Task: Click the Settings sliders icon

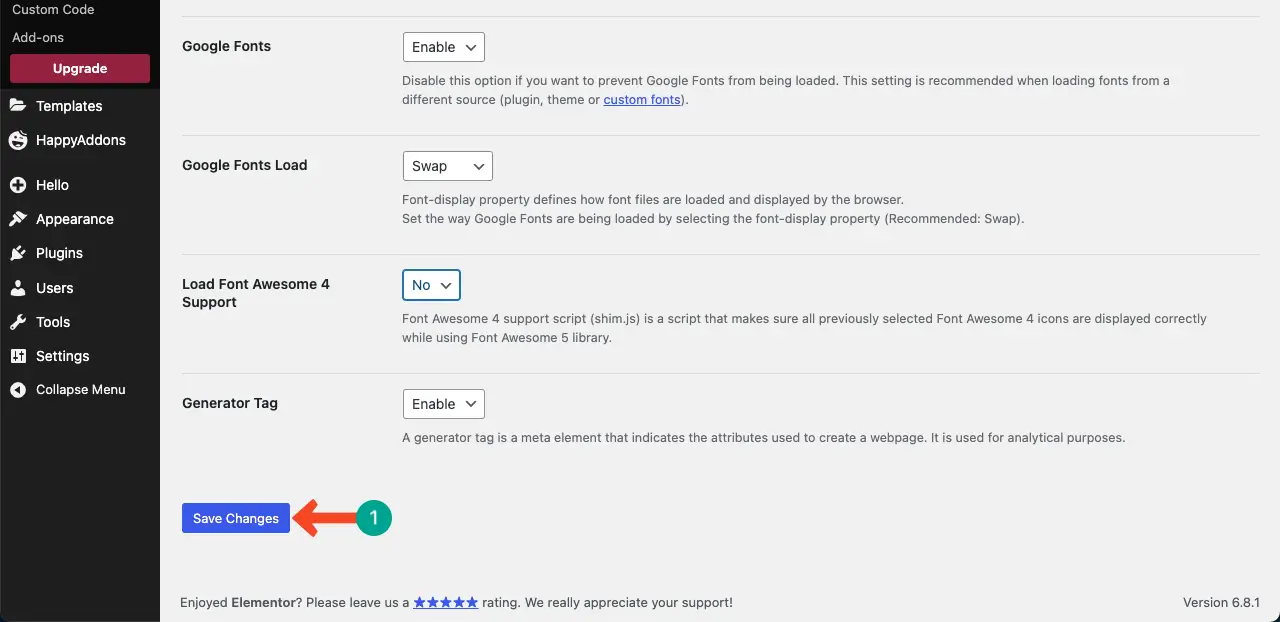Action: click(x=18, y=356)
